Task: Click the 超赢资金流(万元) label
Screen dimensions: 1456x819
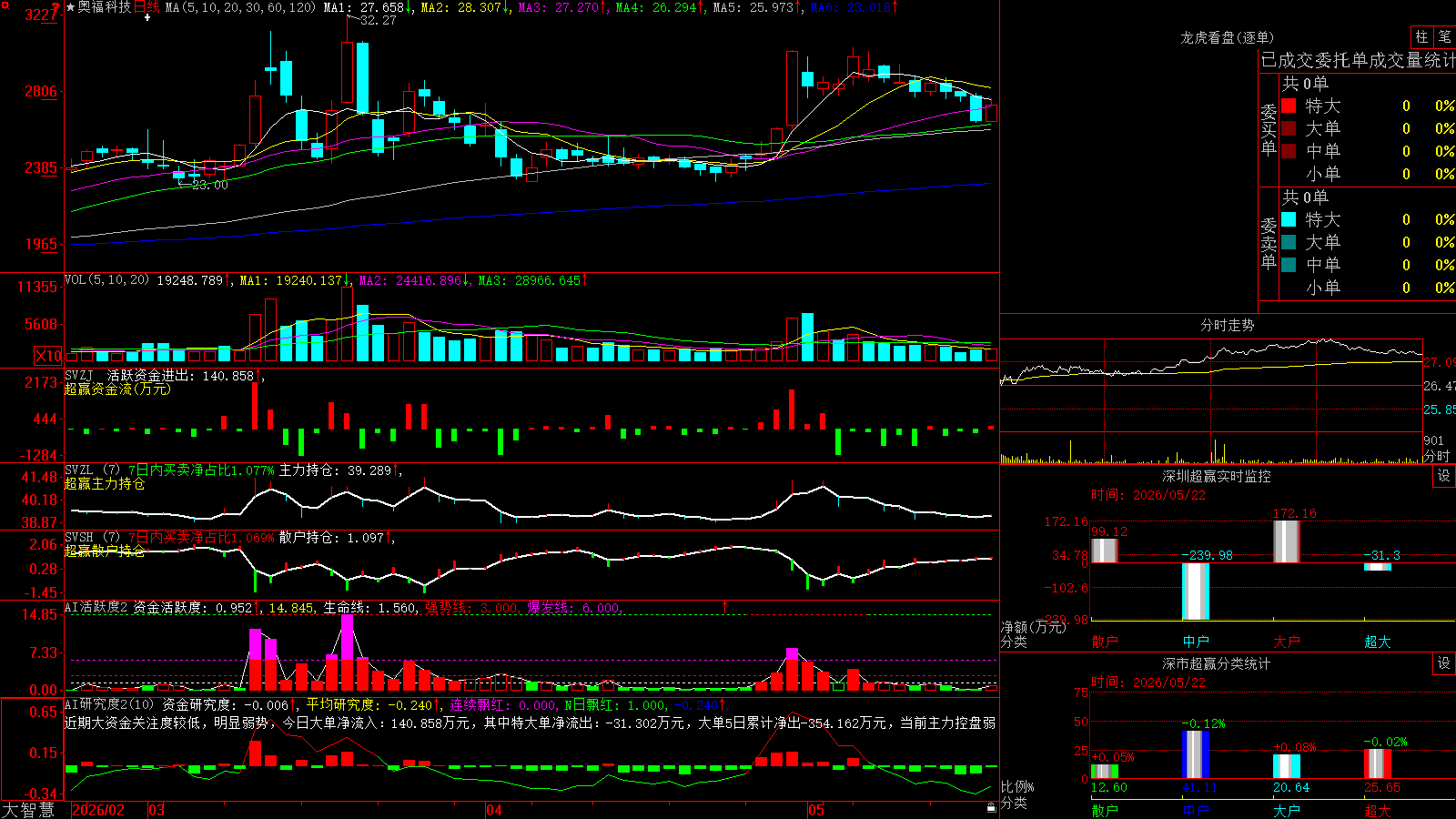Action: click(117, 389)
